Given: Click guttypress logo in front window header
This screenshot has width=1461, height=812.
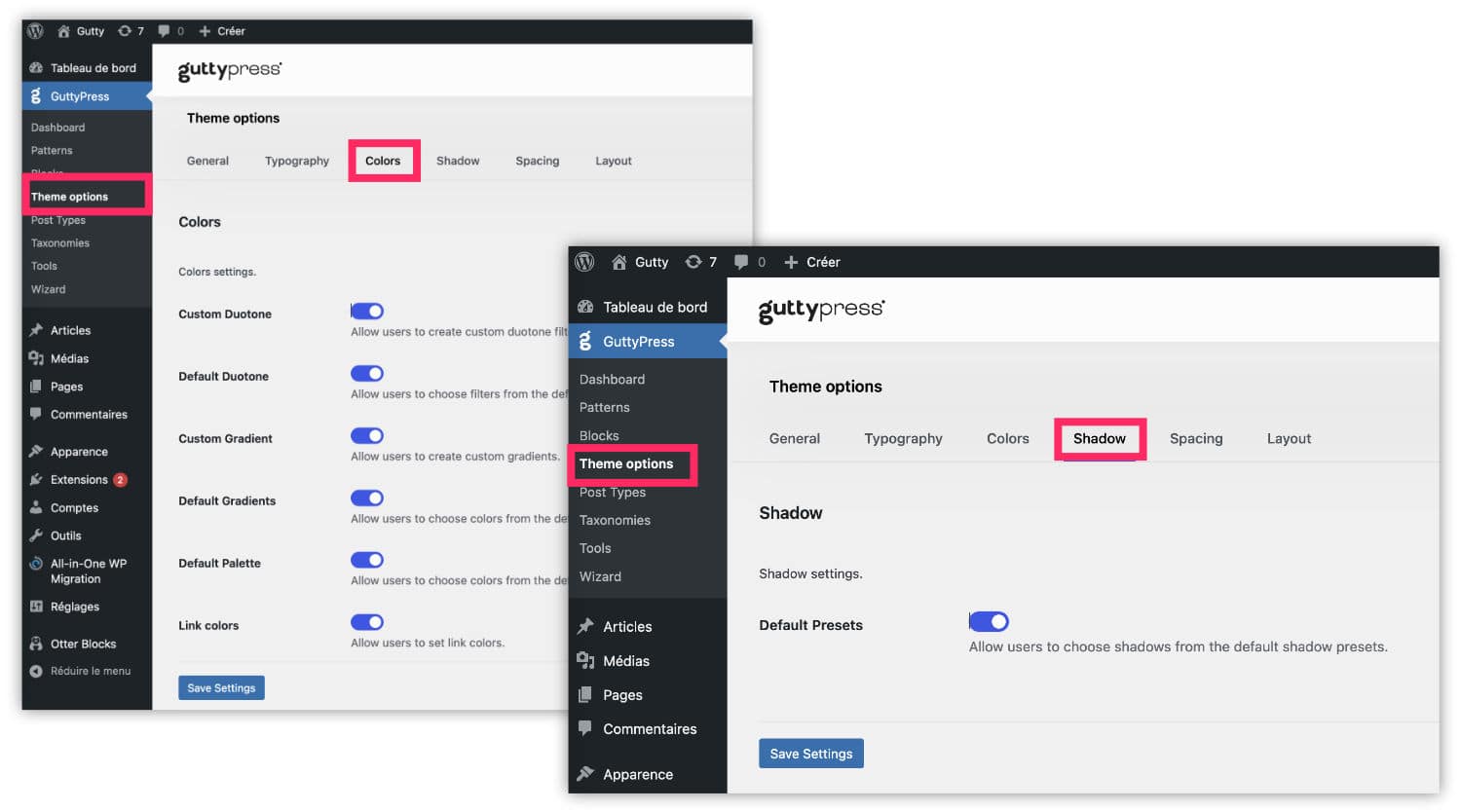Looking at the screenshot, I should 821,311.
